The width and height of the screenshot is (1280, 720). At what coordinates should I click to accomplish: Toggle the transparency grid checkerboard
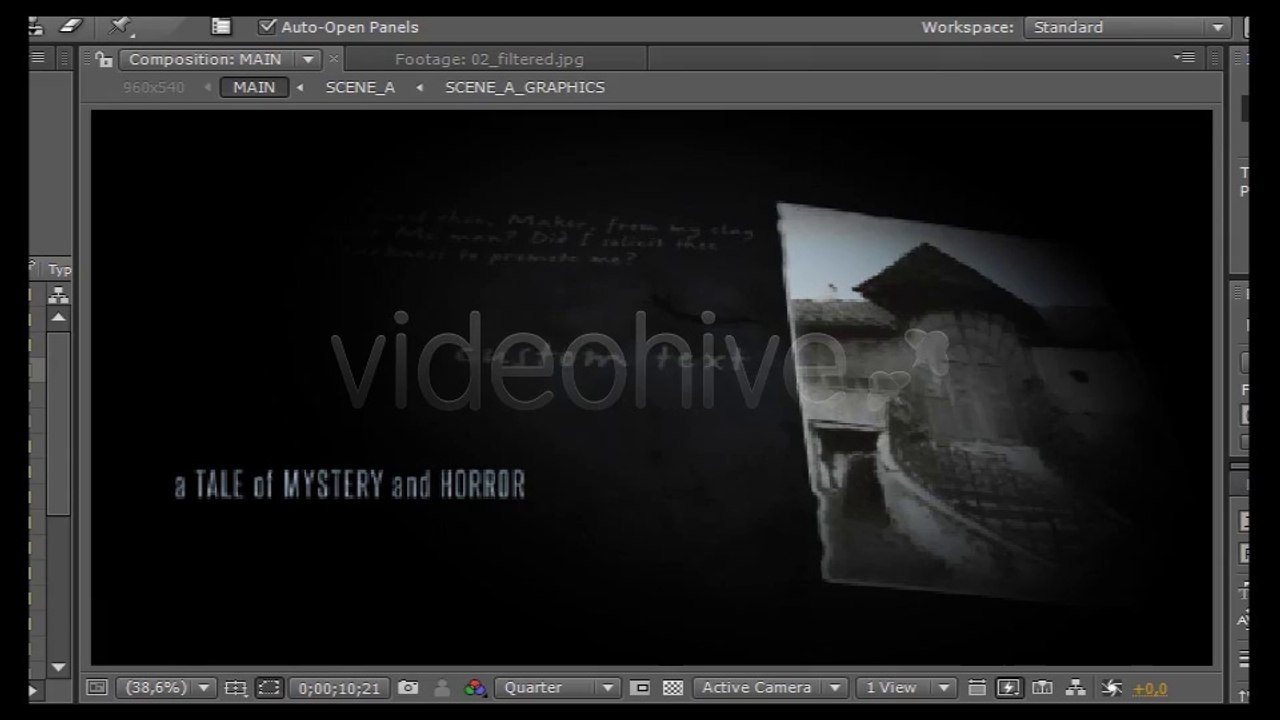(x=673, y=687)
